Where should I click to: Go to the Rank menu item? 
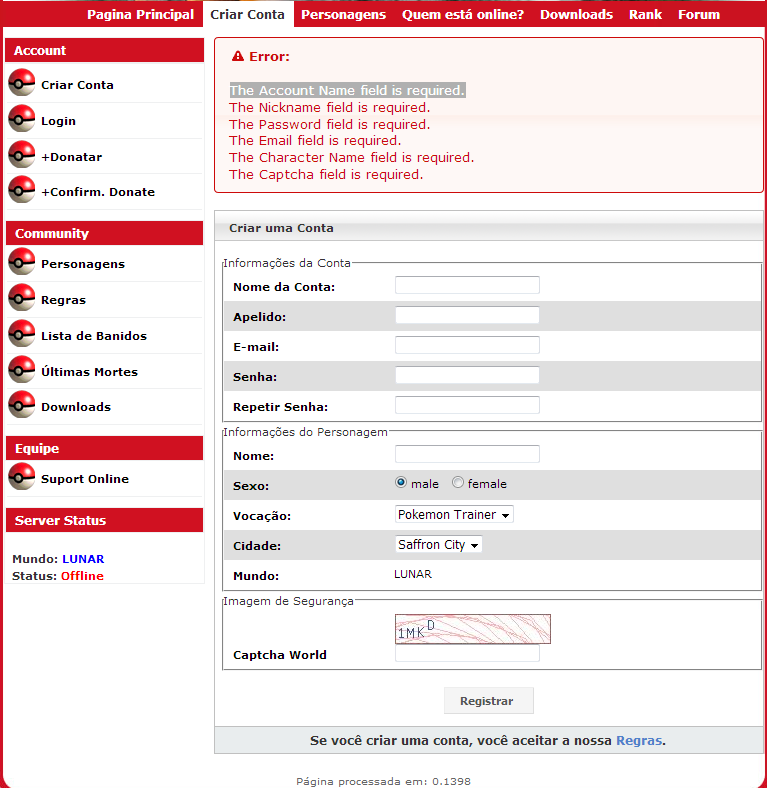point(645,15)
